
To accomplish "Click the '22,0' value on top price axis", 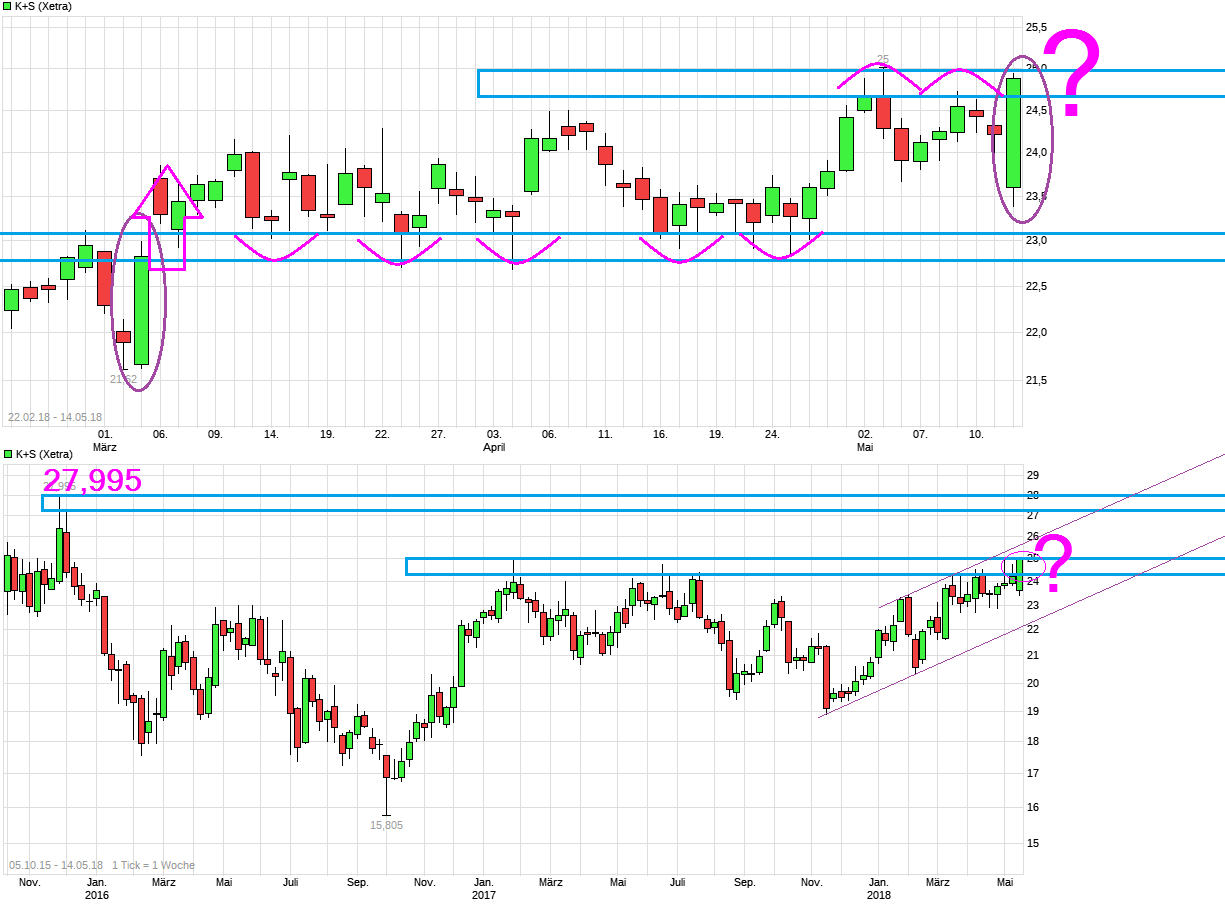I will point(1037,332).
